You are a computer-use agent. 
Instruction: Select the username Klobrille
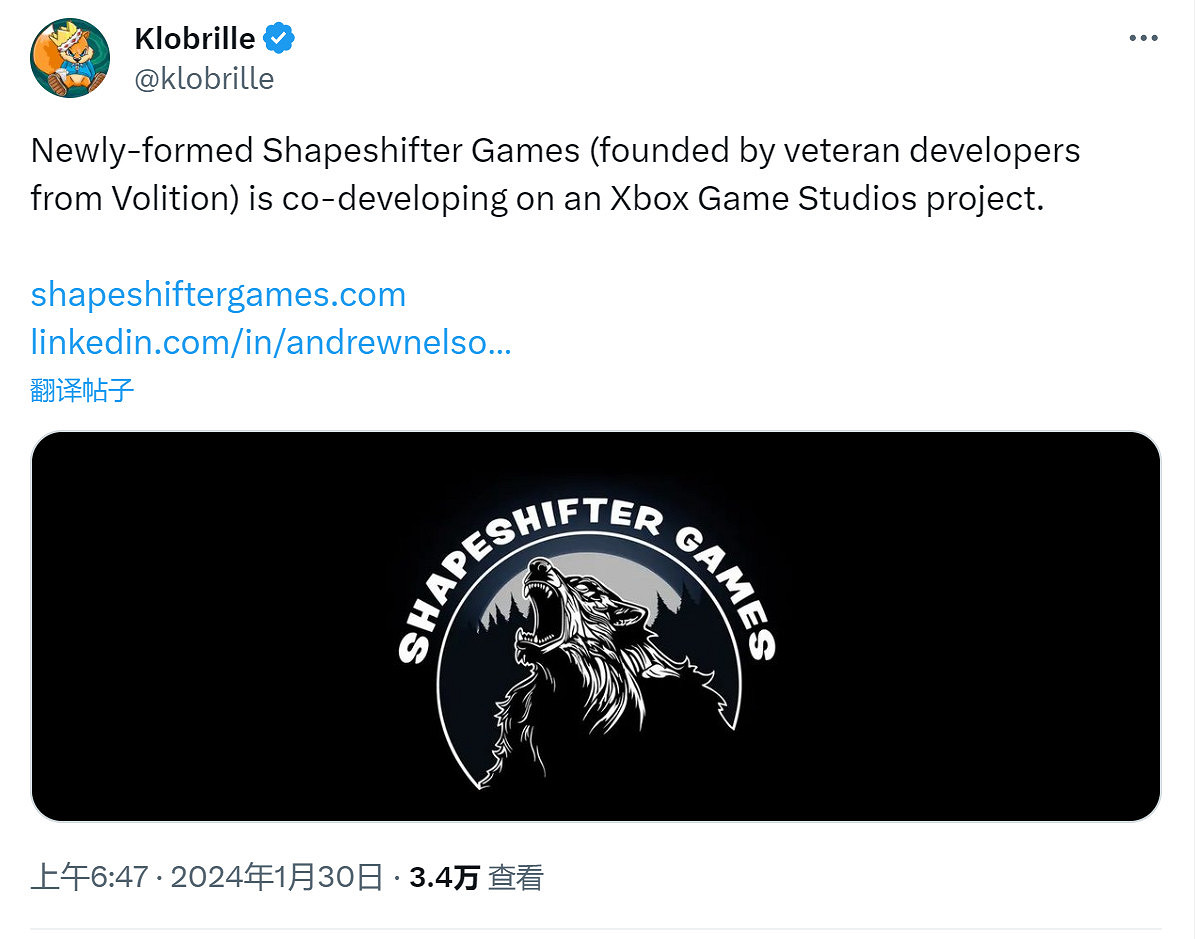point(196,38)
